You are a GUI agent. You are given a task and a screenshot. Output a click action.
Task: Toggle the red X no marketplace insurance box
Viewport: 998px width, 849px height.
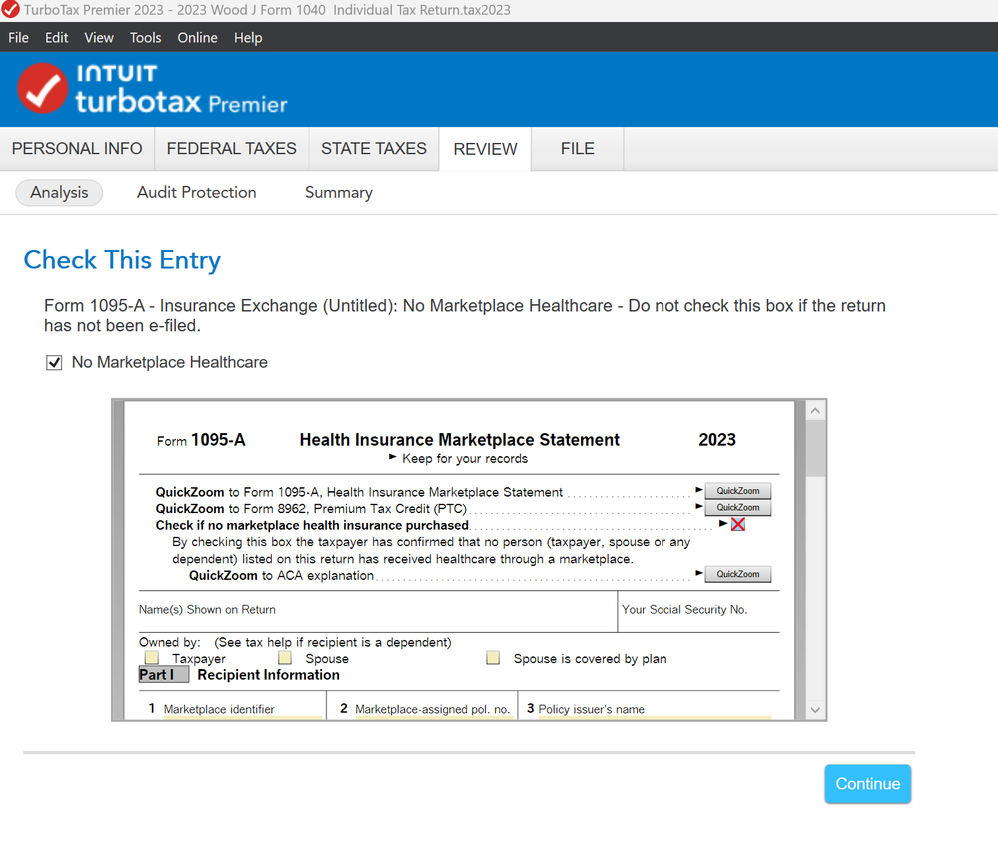point(738,524)
